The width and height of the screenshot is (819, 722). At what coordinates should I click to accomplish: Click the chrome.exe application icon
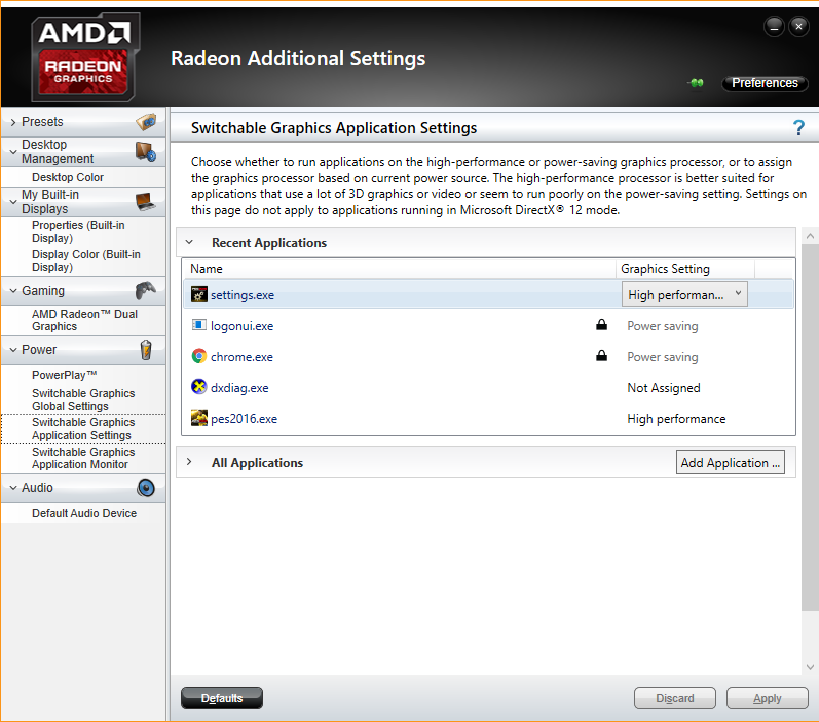pos(199,356)
